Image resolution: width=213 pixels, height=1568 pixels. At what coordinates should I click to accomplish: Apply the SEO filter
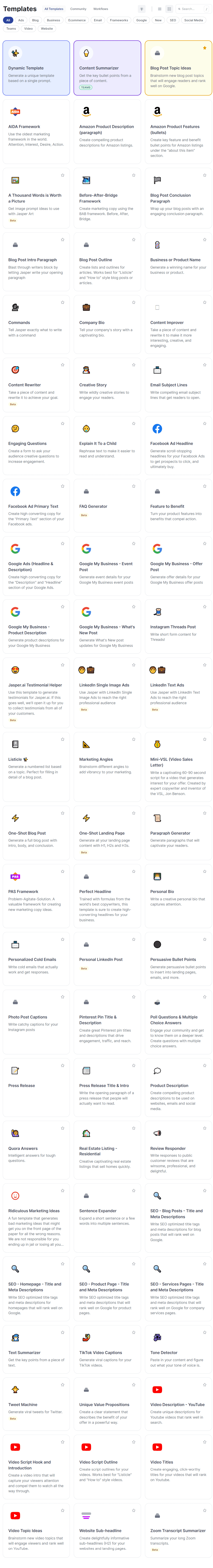pos(173,20)
